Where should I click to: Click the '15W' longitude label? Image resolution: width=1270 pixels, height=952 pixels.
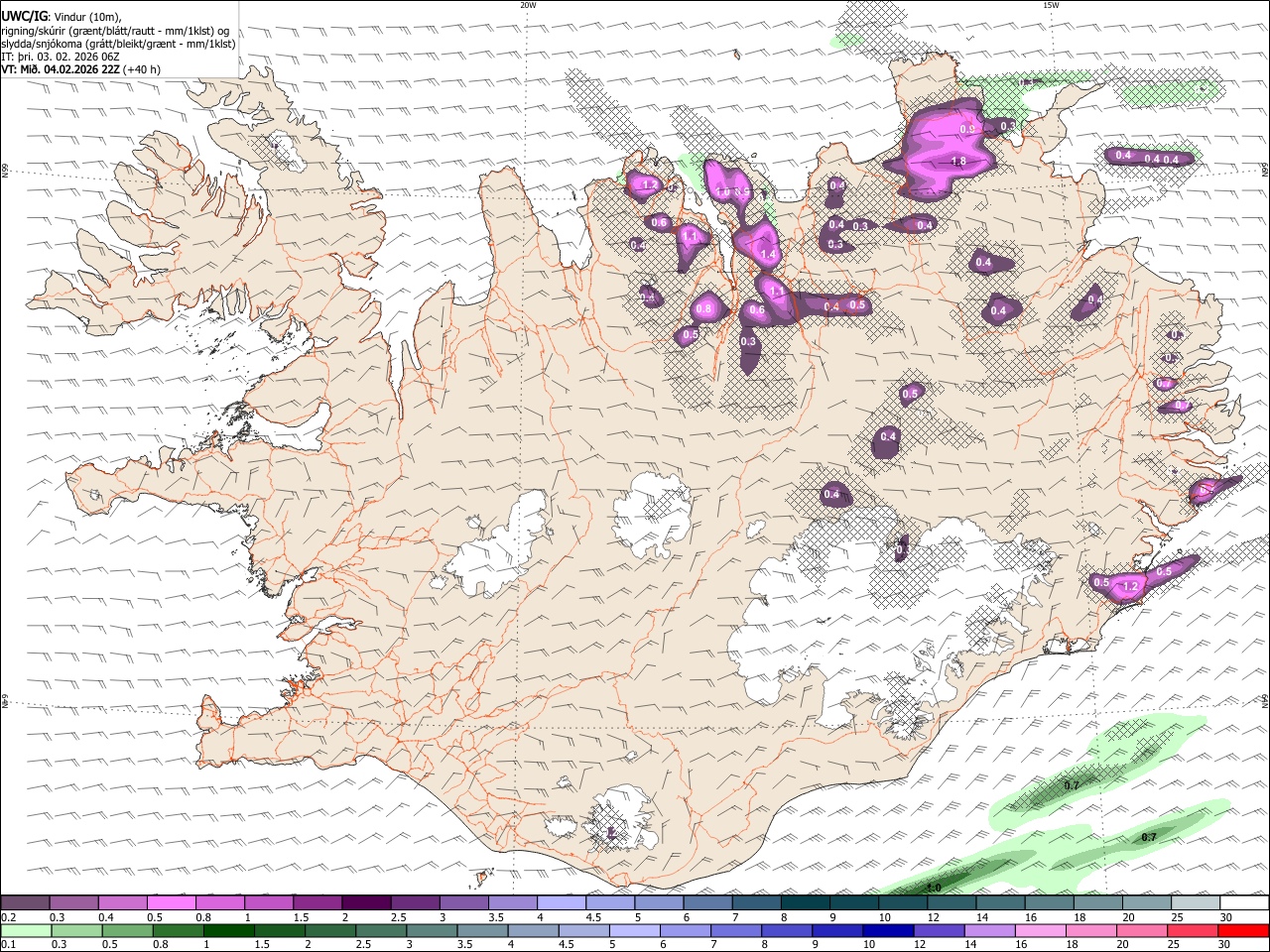point(1051,5)
